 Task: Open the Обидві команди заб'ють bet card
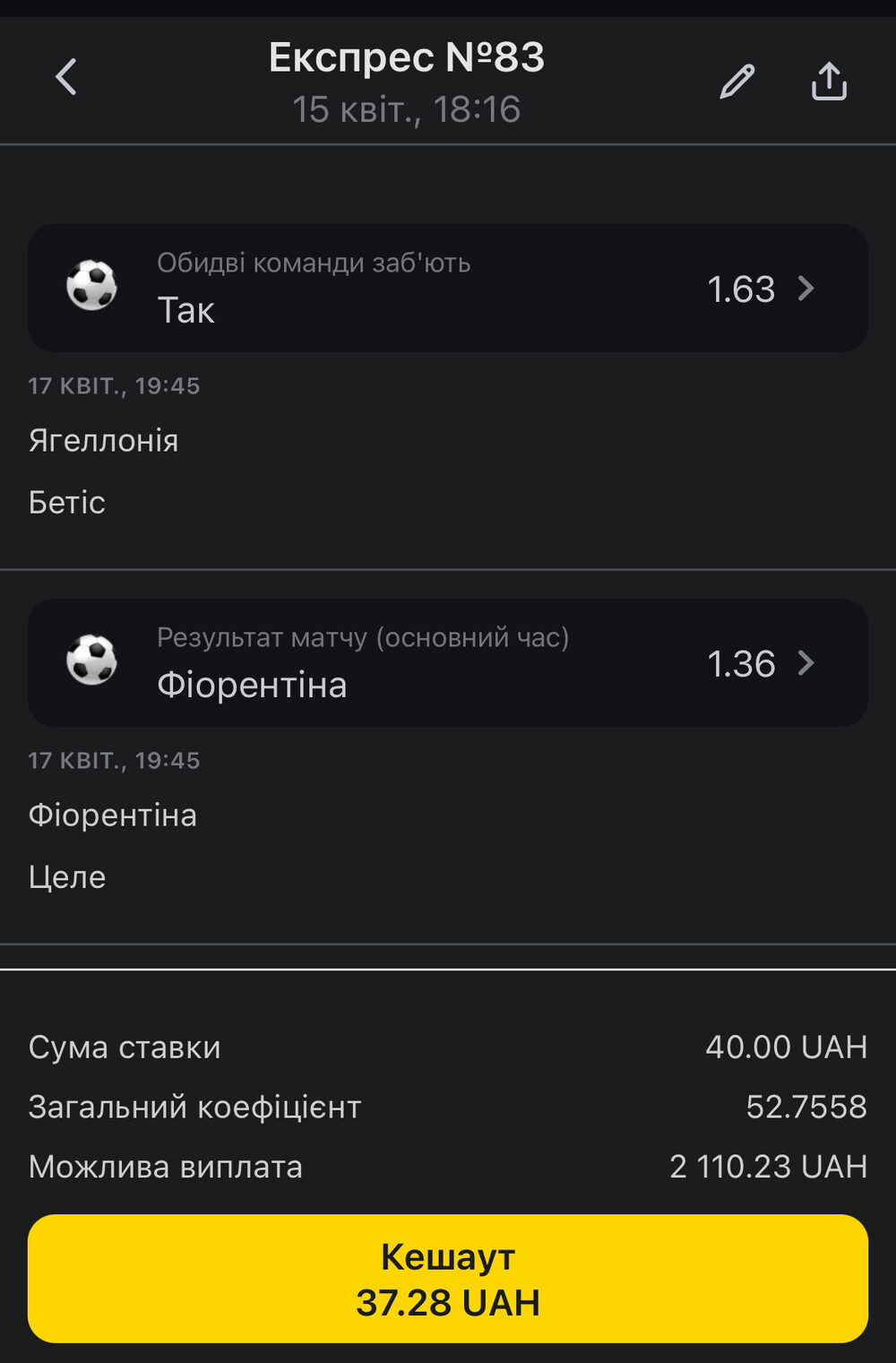click(x=448, y=288)
